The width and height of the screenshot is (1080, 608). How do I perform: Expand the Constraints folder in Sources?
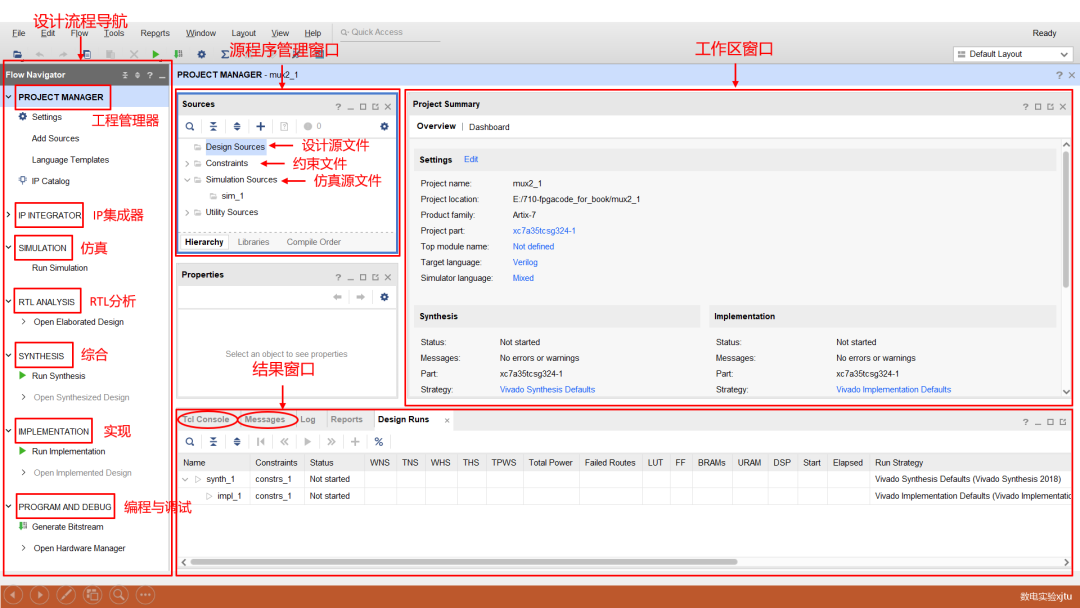click(187, 163)
